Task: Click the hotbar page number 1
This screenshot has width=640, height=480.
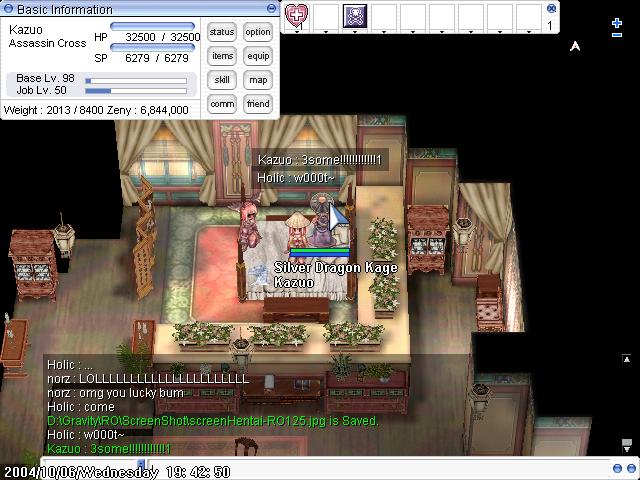Action: 550,26
